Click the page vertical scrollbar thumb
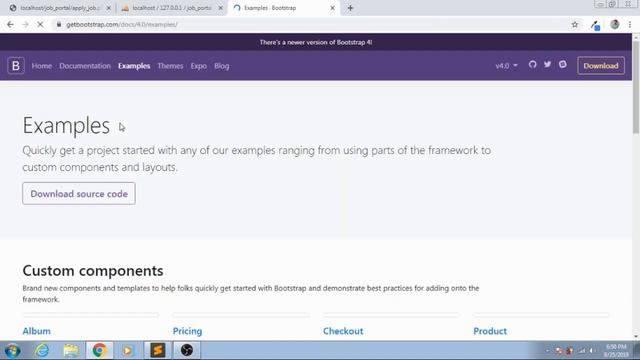The width and height of the screenshot is (640, 360). click(636, 87)
